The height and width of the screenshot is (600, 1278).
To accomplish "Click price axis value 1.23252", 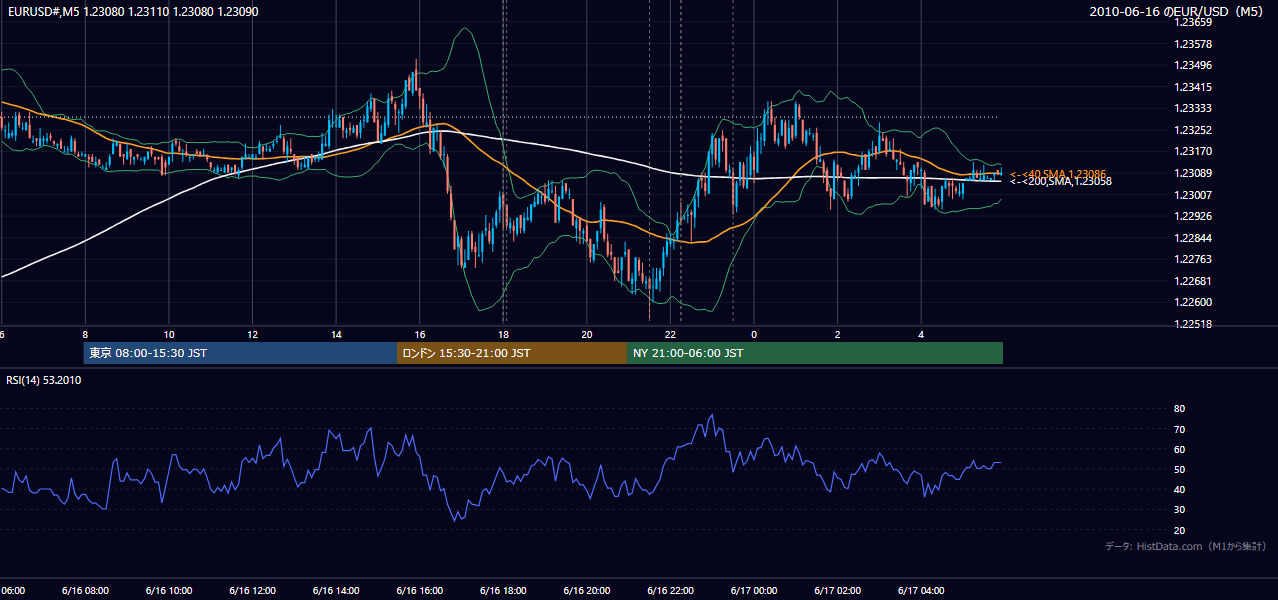I will [x=1192, y=130].
